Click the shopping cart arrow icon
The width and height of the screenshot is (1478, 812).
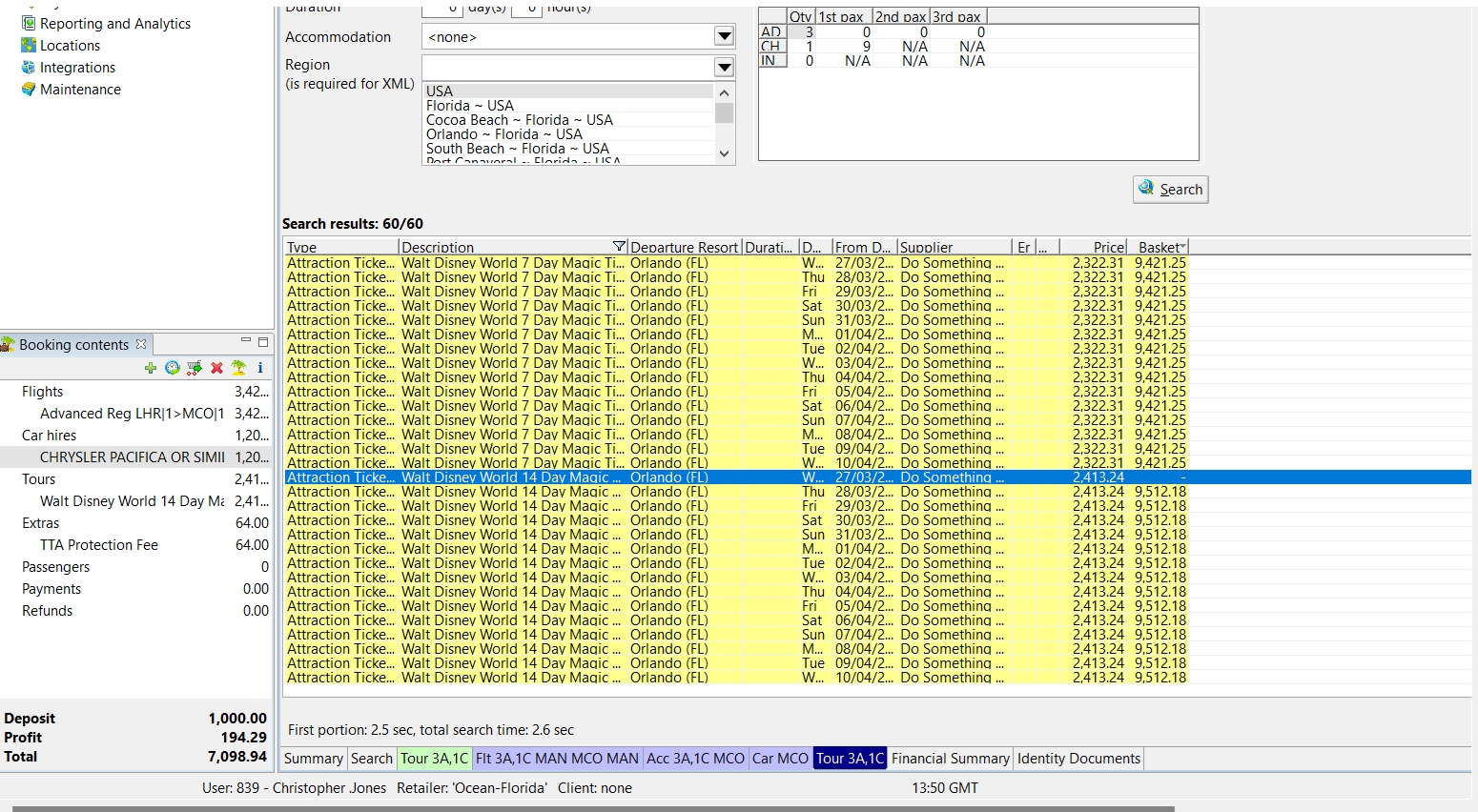pyautogui.click(x=195, y=368)
